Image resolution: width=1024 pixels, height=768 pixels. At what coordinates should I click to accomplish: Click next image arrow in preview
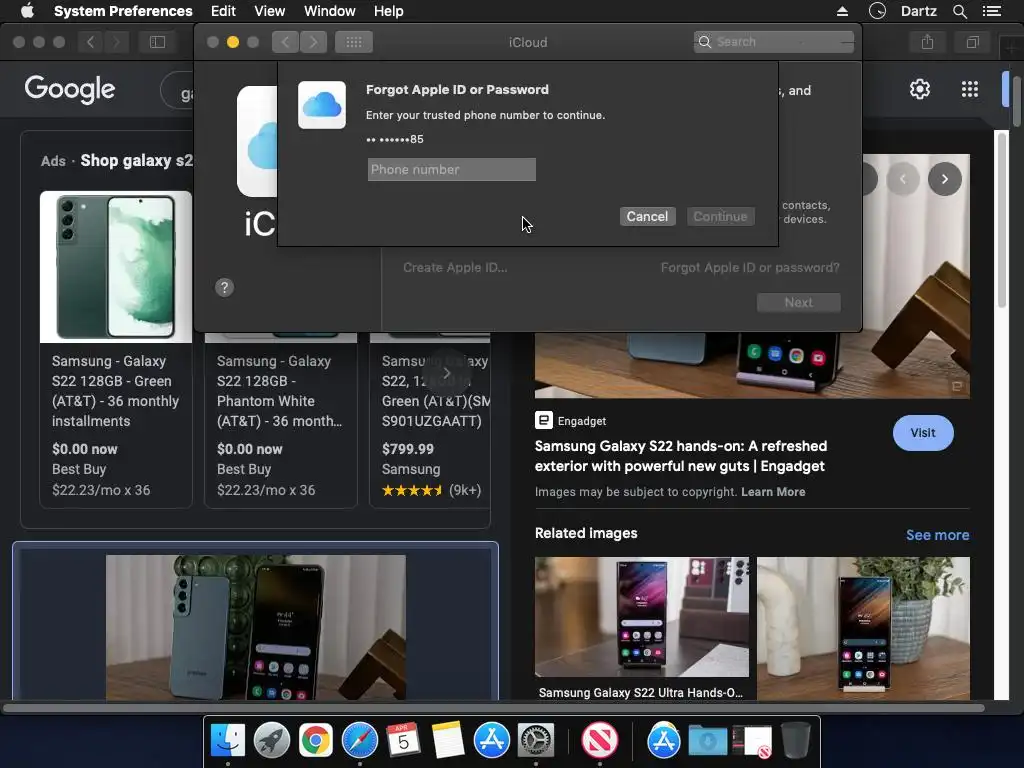point(944,179)
